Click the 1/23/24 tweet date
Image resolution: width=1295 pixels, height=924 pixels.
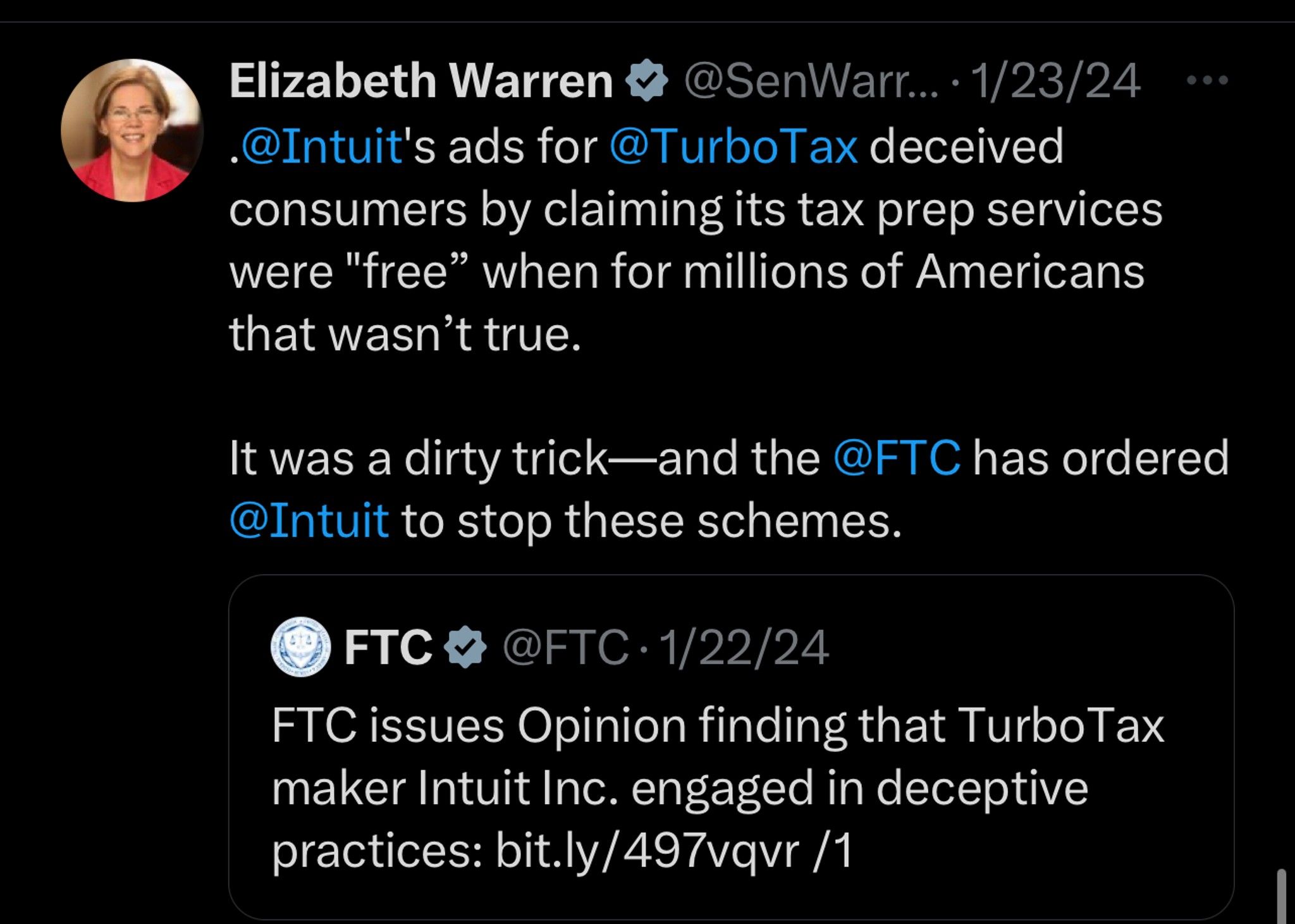(x=1056, y=81)
